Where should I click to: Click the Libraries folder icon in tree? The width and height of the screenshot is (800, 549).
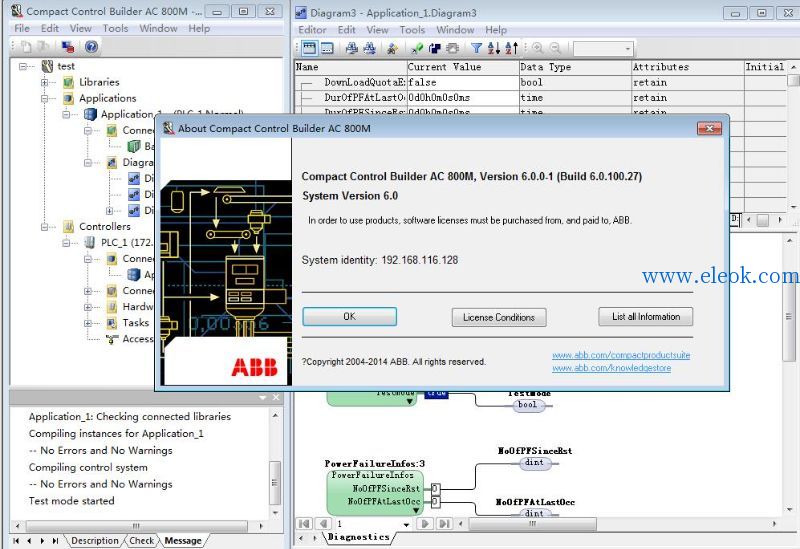point(68,82)
